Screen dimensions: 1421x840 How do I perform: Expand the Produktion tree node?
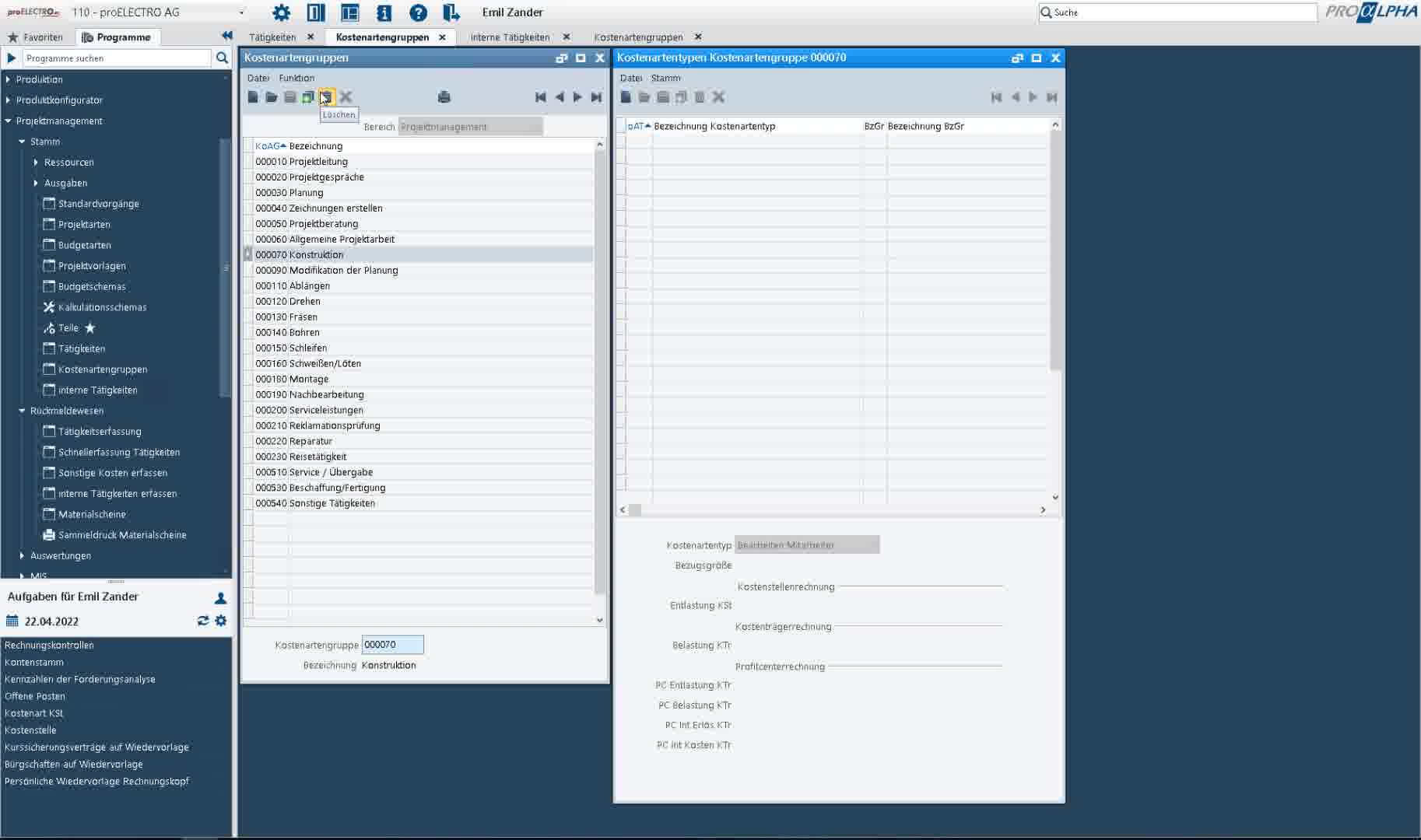coord(9,79)
